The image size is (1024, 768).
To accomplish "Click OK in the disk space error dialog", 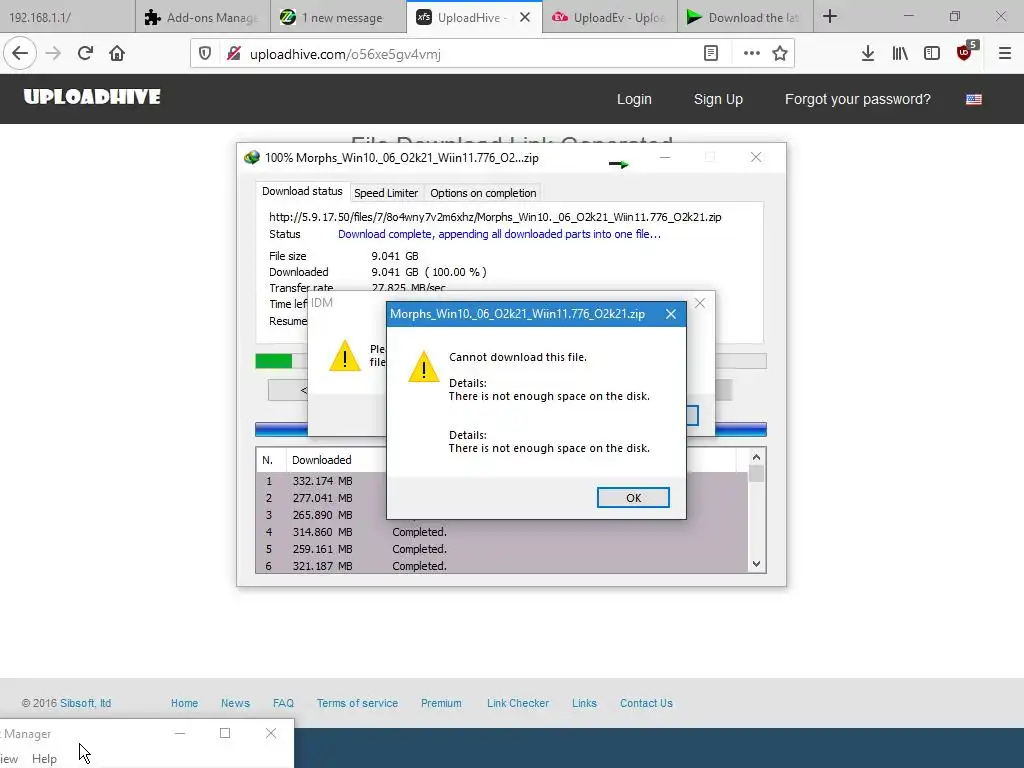I will point(633,498).
